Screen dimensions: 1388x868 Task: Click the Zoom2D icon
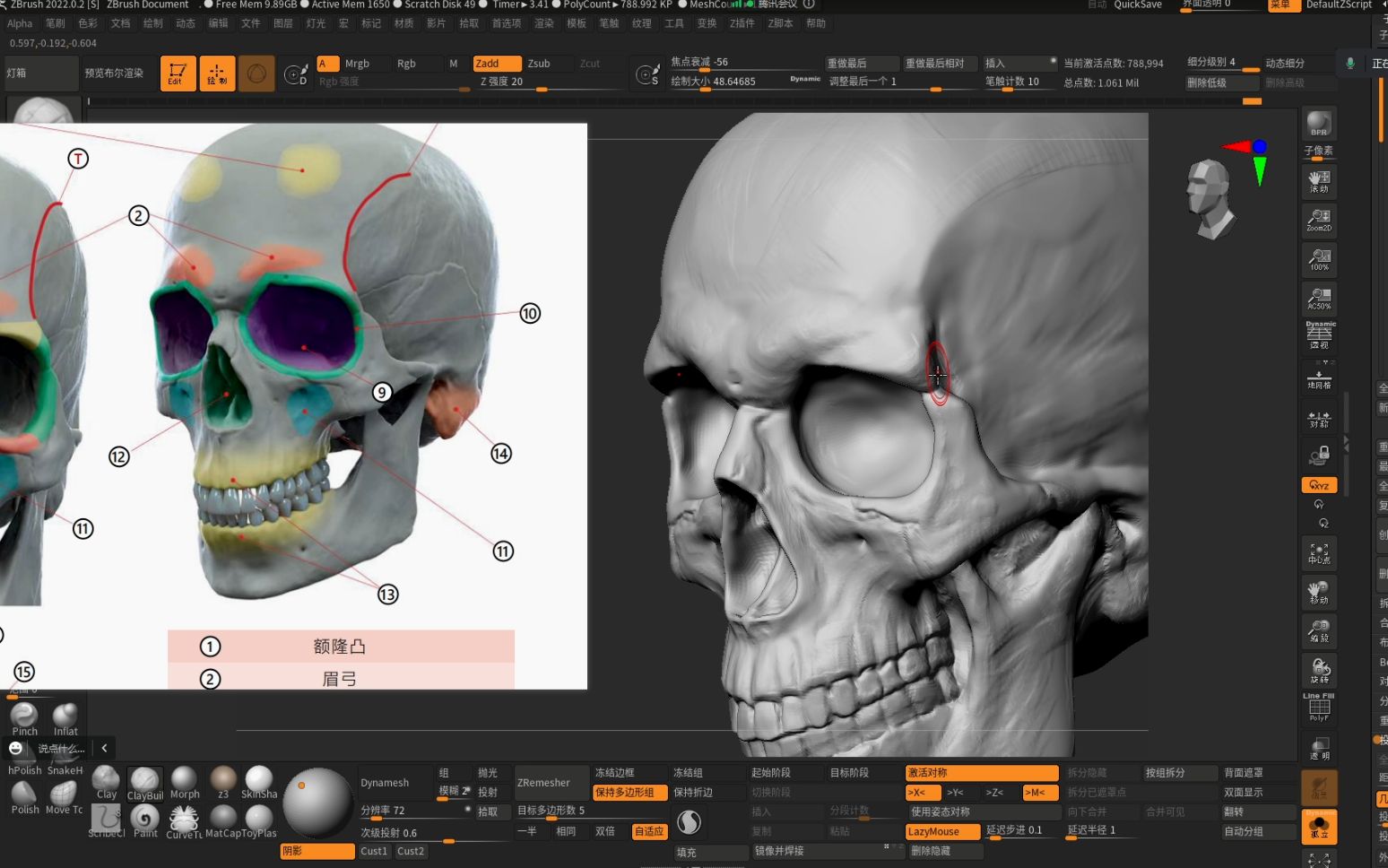(x=1319, y=221)
